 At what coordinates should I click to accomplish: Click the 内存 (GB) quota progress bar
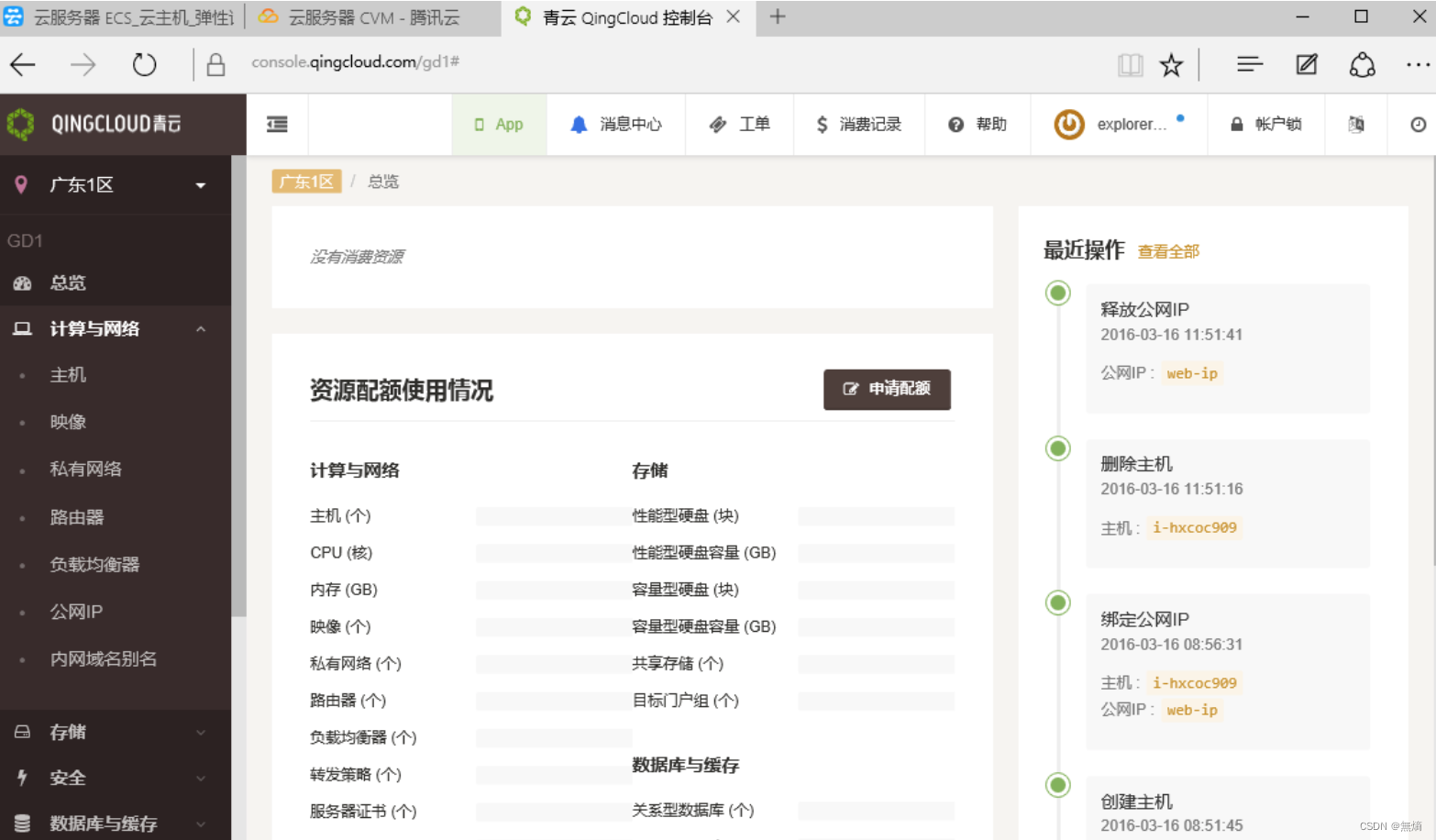554,590
